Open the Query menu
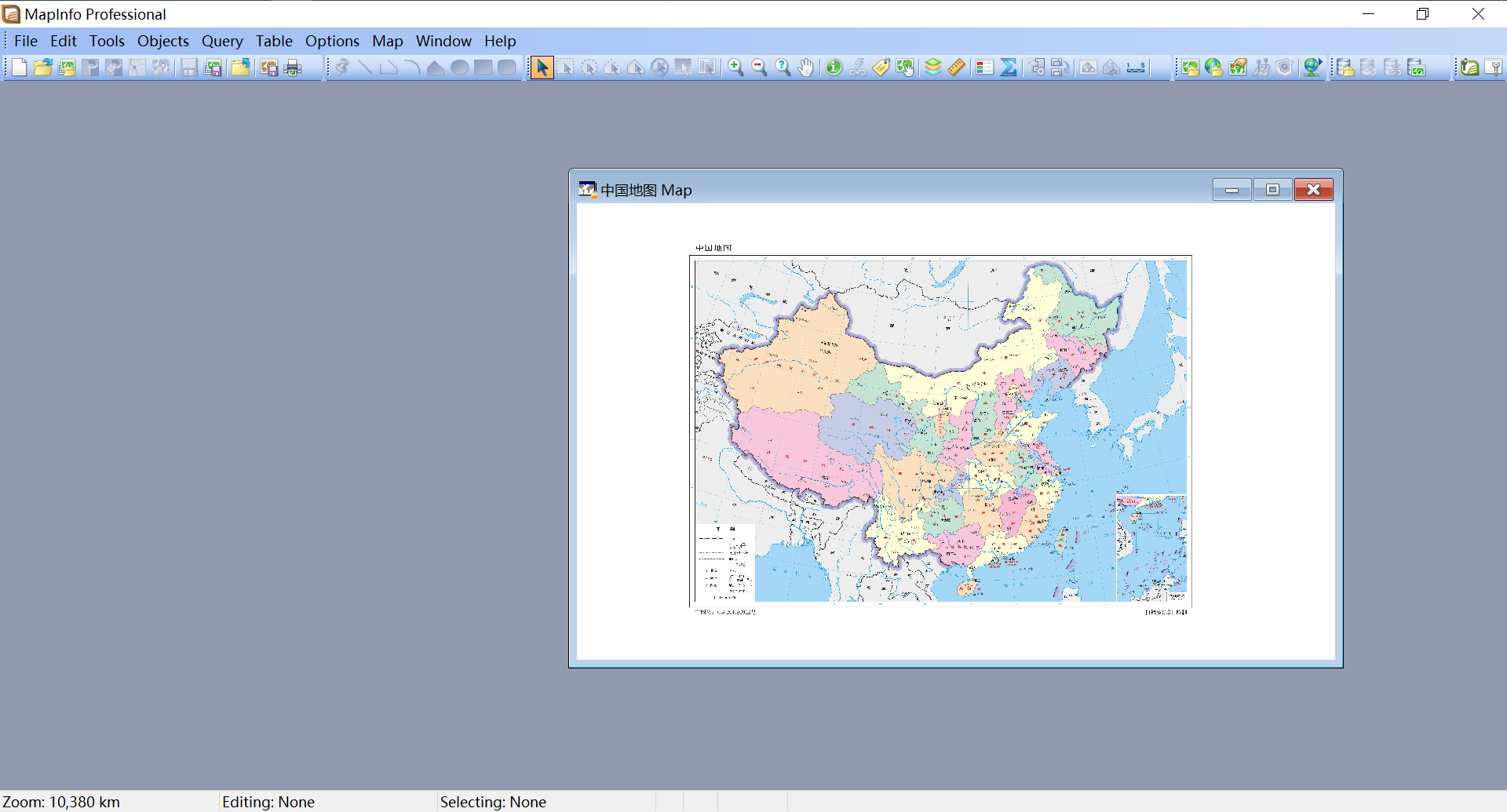 coord(222,41)
